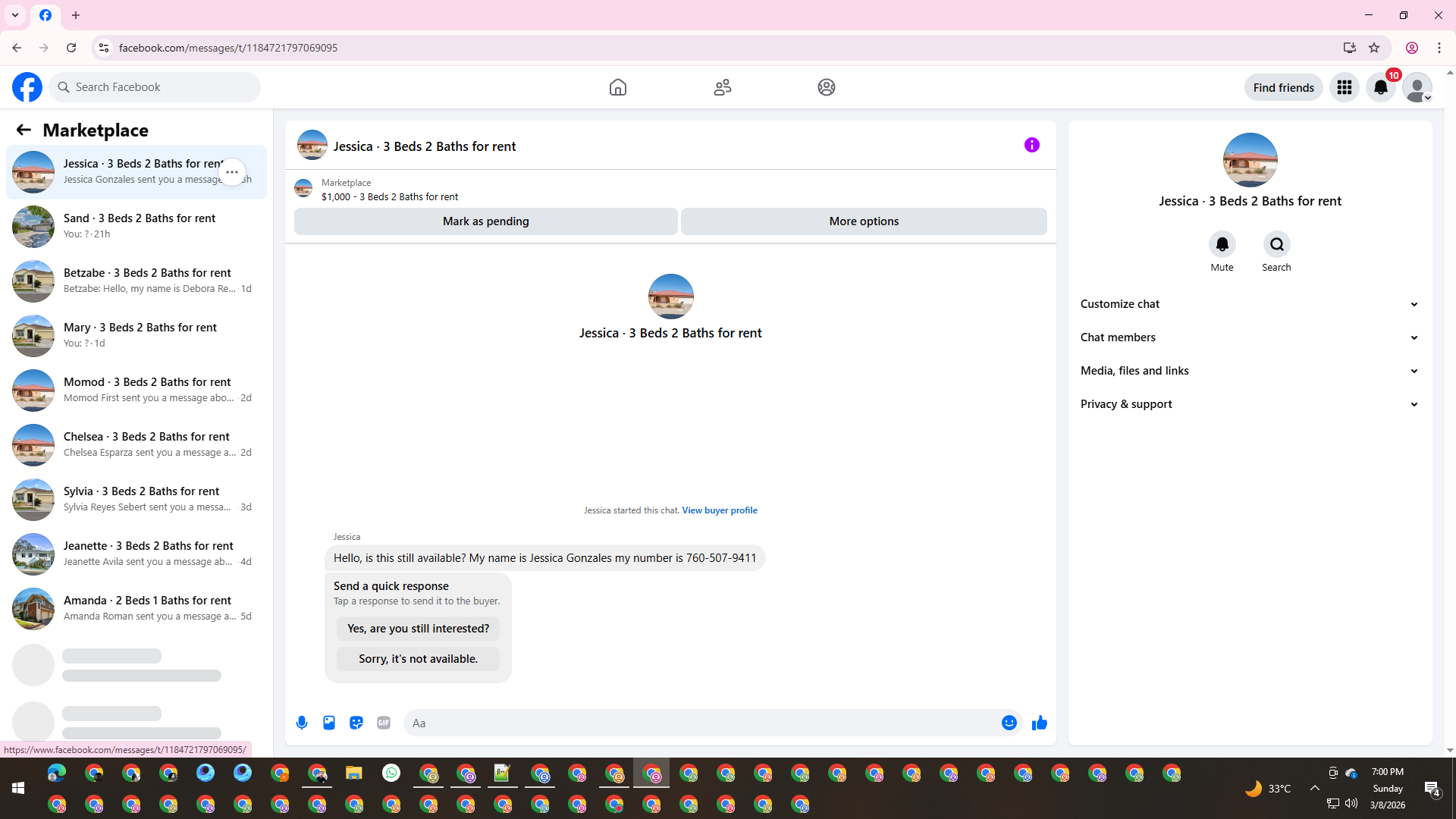Attach a photo using the image icon
1456x819 pixels.
point(329,723)
